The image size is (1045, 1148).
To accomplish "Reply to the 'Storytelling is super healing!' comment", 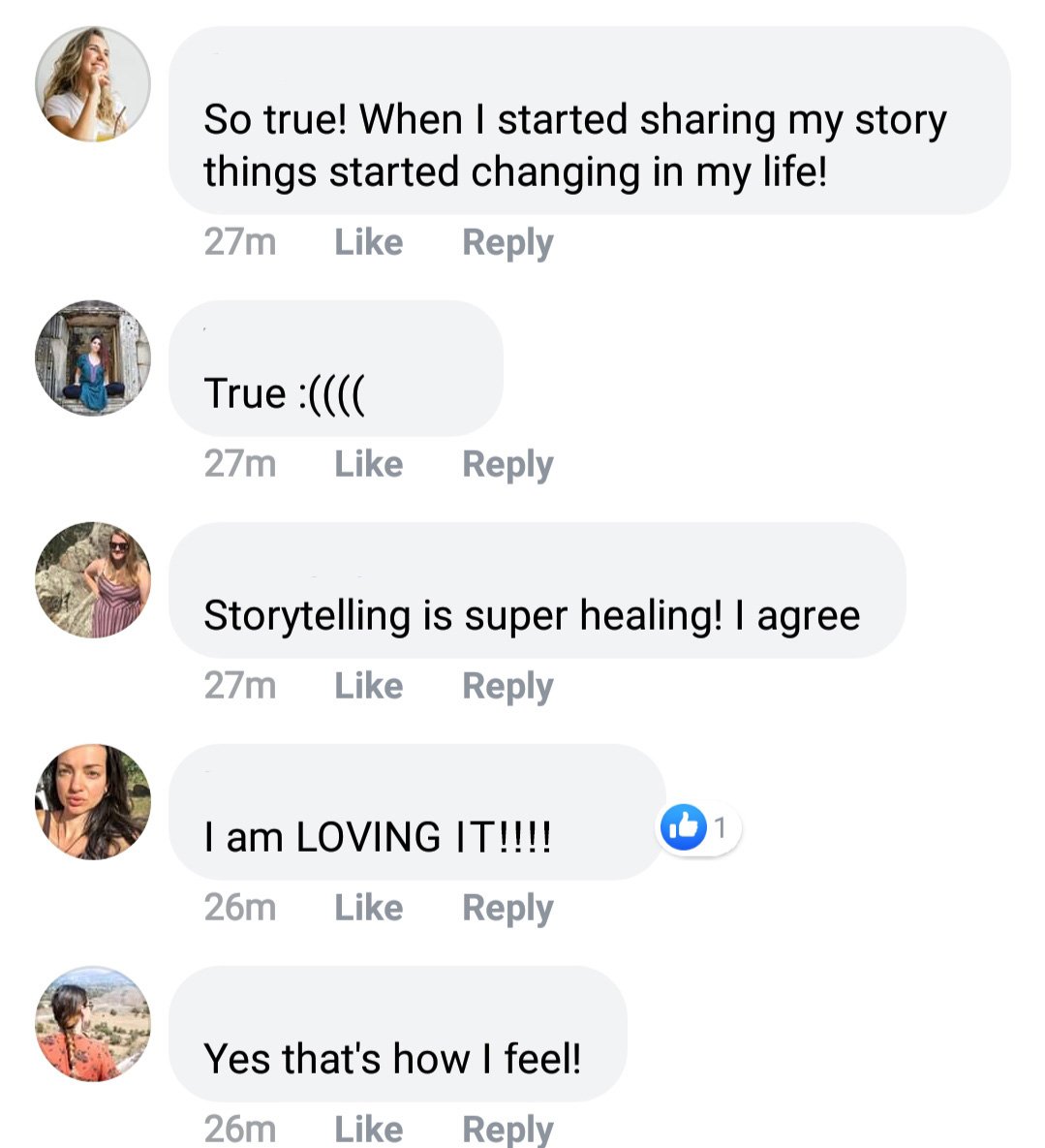I will [507, 688].
